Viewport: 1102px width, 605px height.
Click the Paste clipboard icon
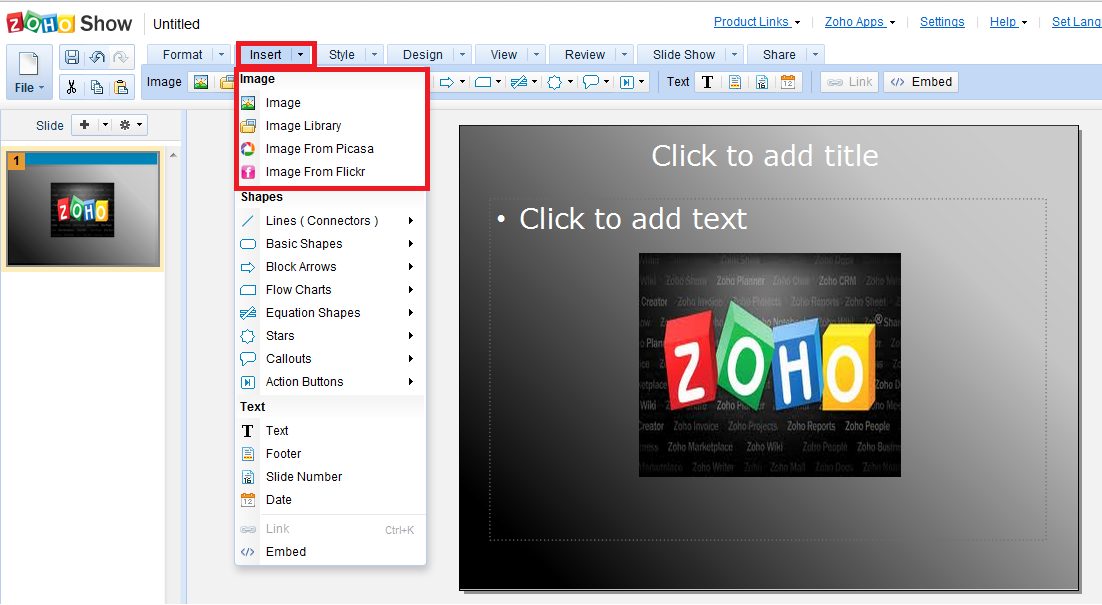pos(121,86)
